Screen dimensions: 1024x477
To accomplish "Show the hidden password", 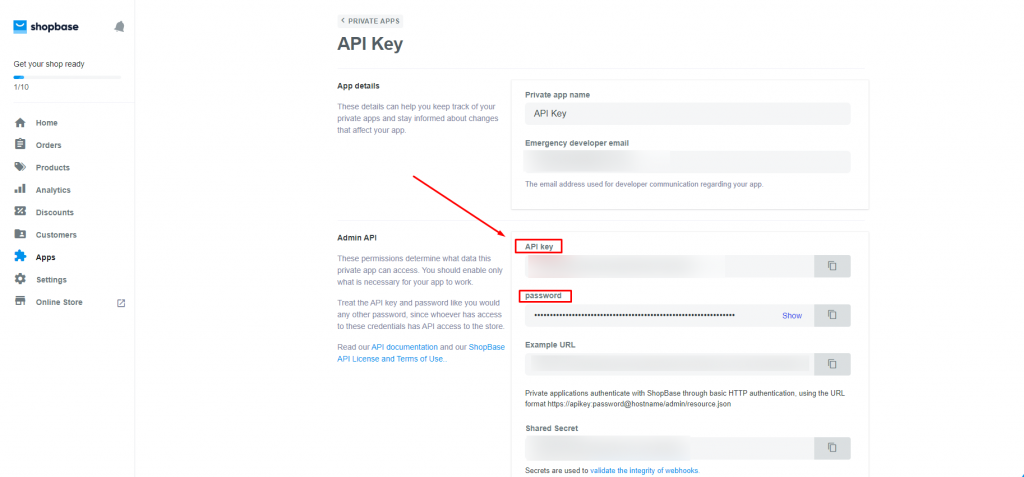I will click(x=792, y=316).
